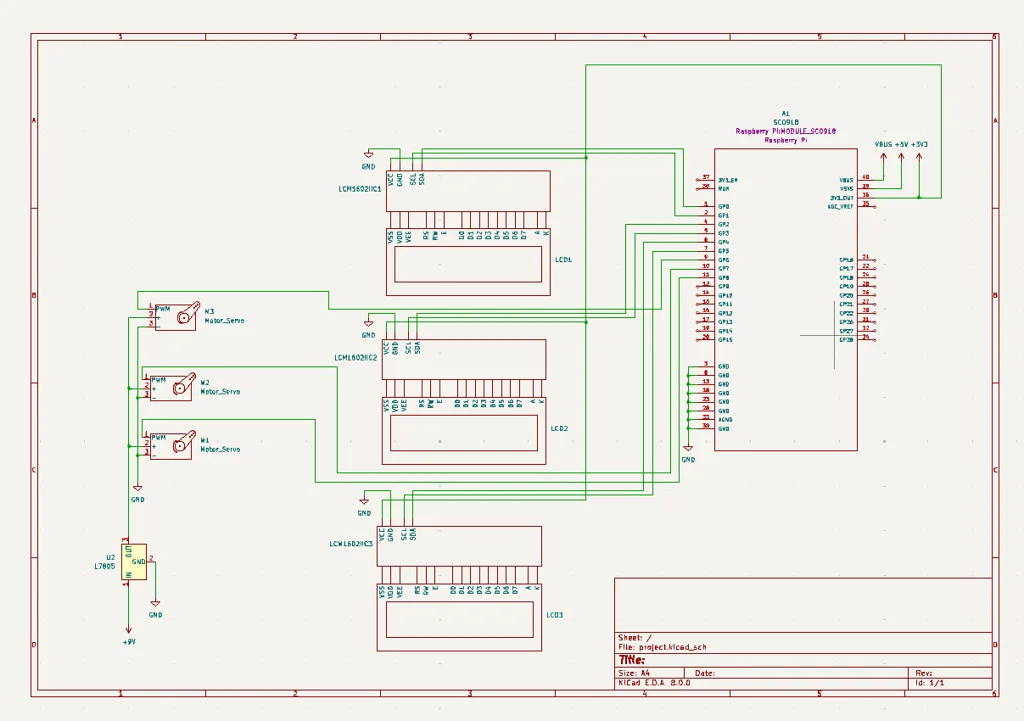Image resolution: width=1024 pixels, height=721 pixels.
Task: Click the GP1 pin label
Action: click(x=724, y=215)
